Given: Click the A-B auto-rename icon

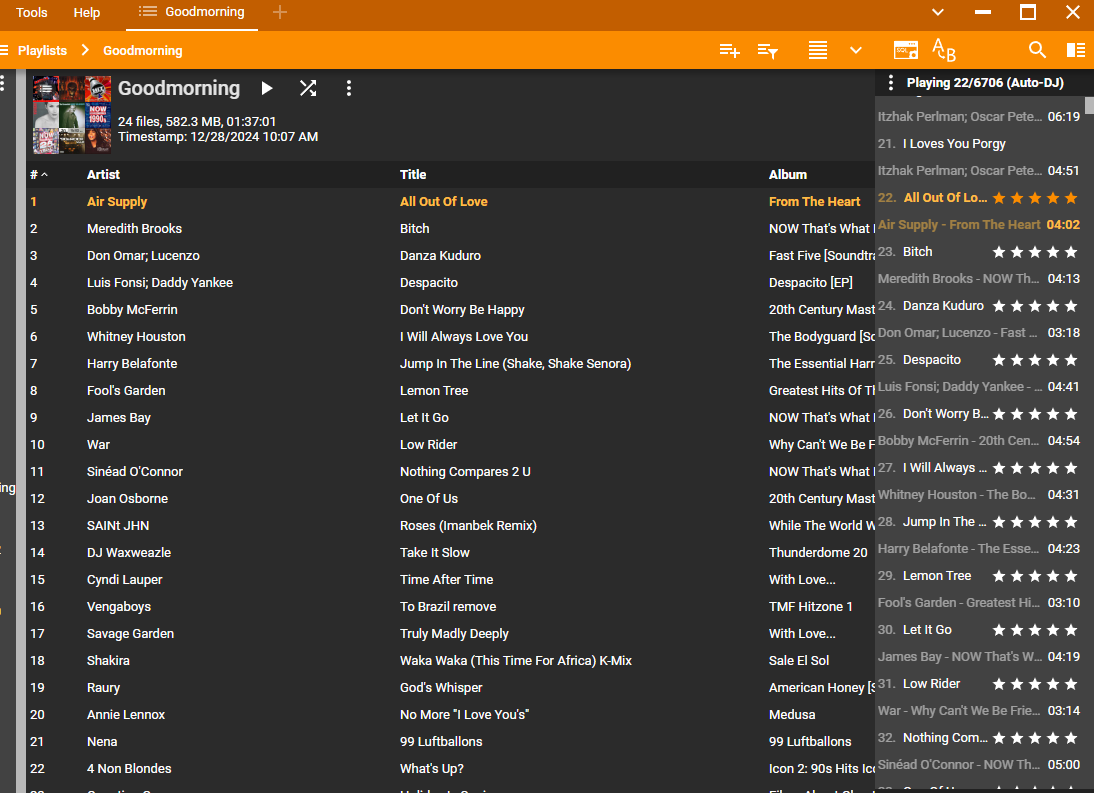Looking at the screenshot, I should click(x=943, y=50).
